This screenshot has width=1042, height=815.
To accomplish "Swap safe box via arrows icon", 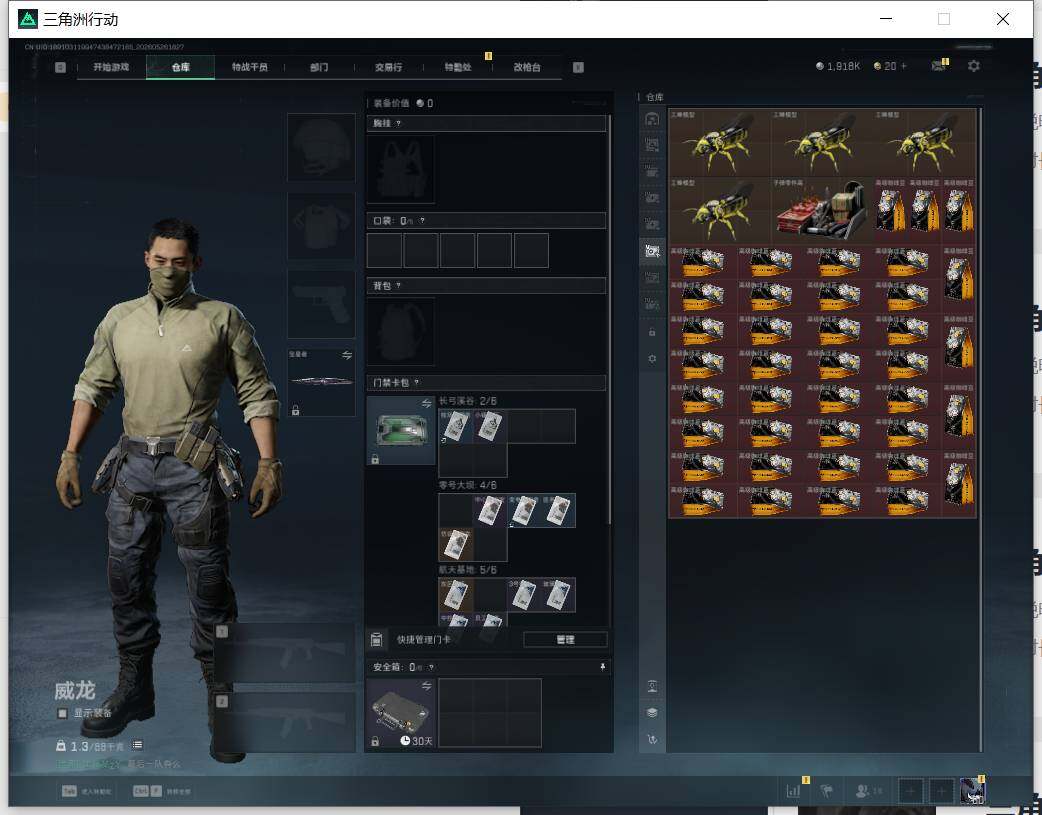I will (427, 685).
